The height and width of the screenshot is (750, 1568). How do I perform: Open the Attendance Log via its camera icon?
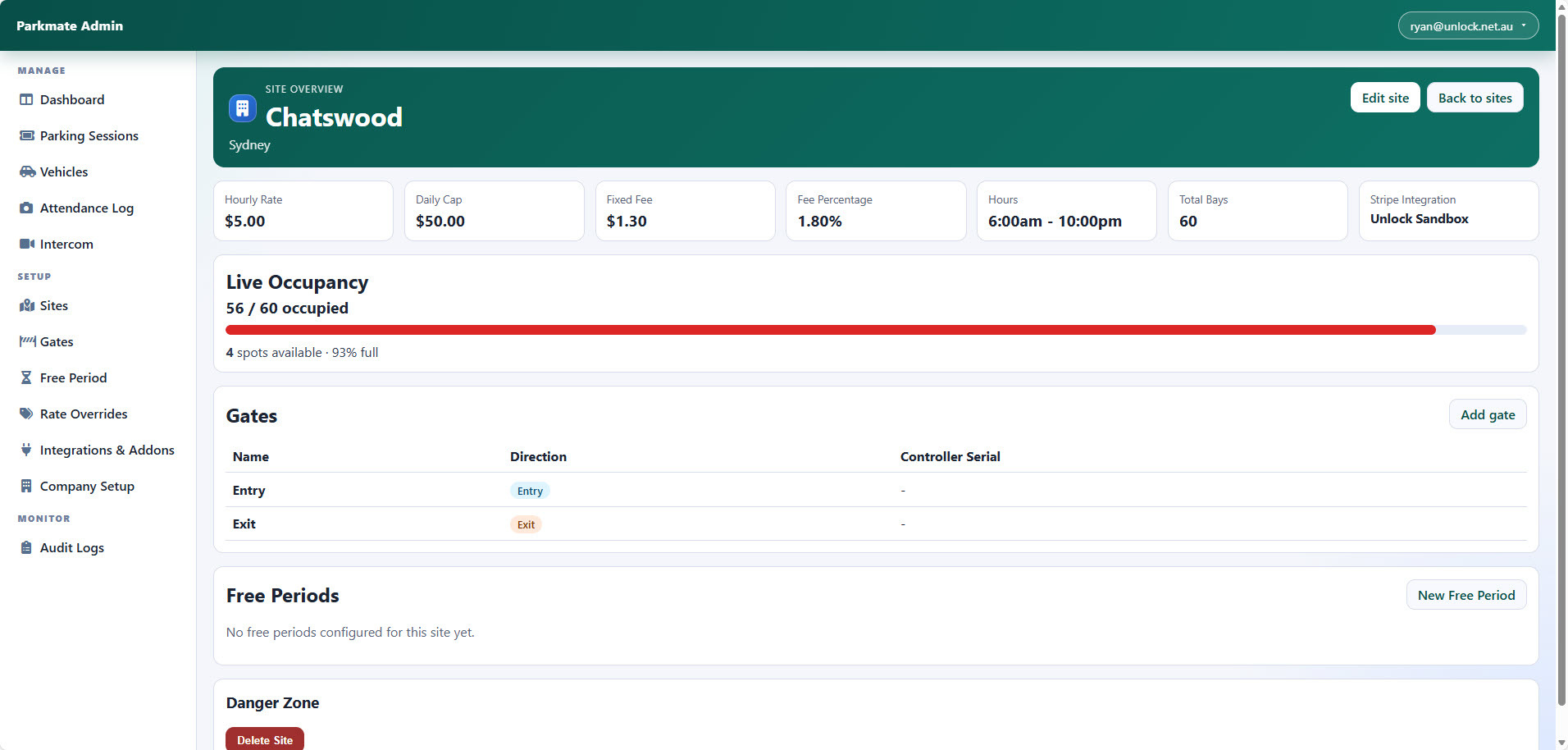[27, 208]
